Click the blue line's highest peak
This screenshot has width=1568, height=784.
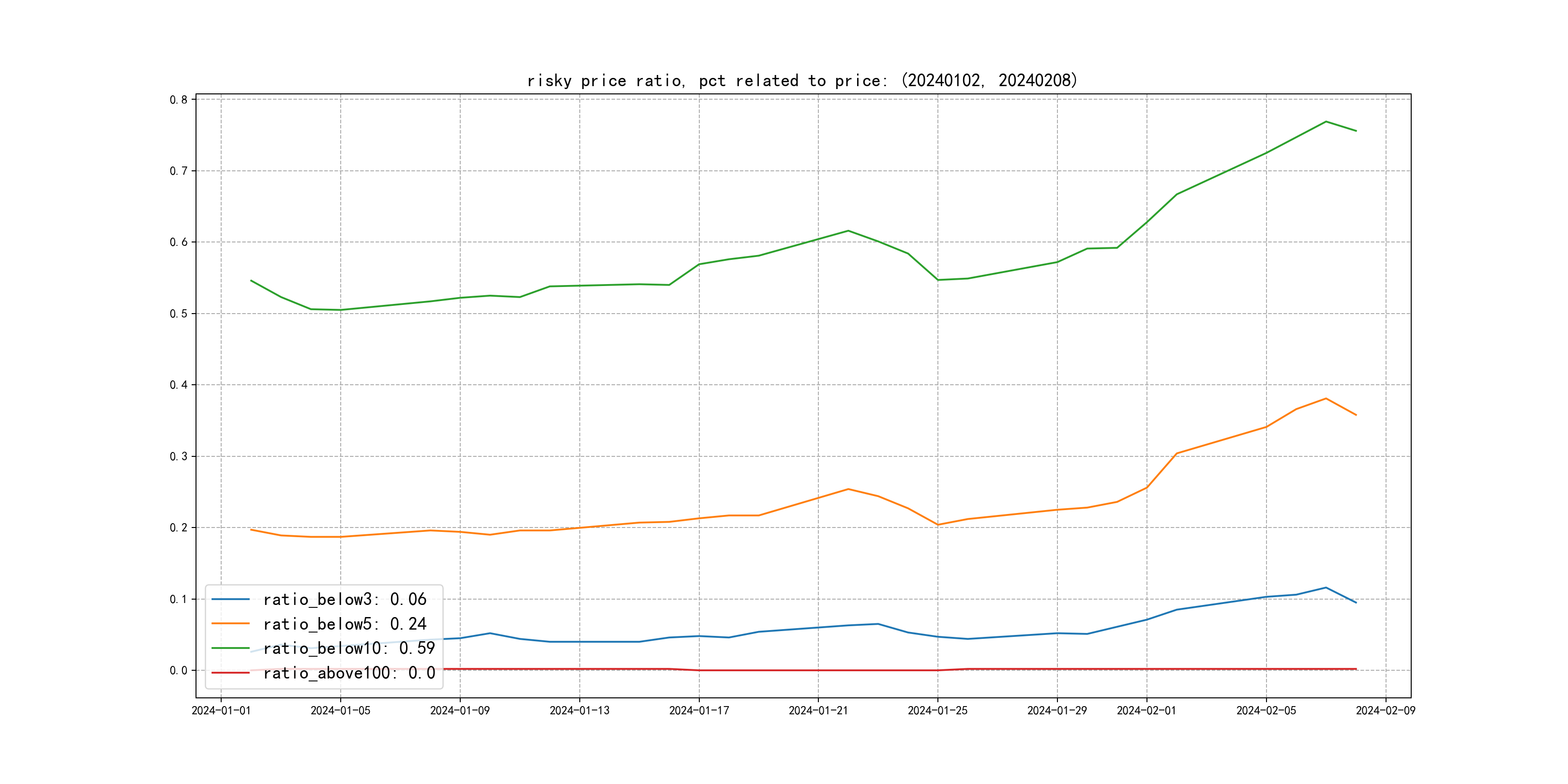pos(1326,588)
